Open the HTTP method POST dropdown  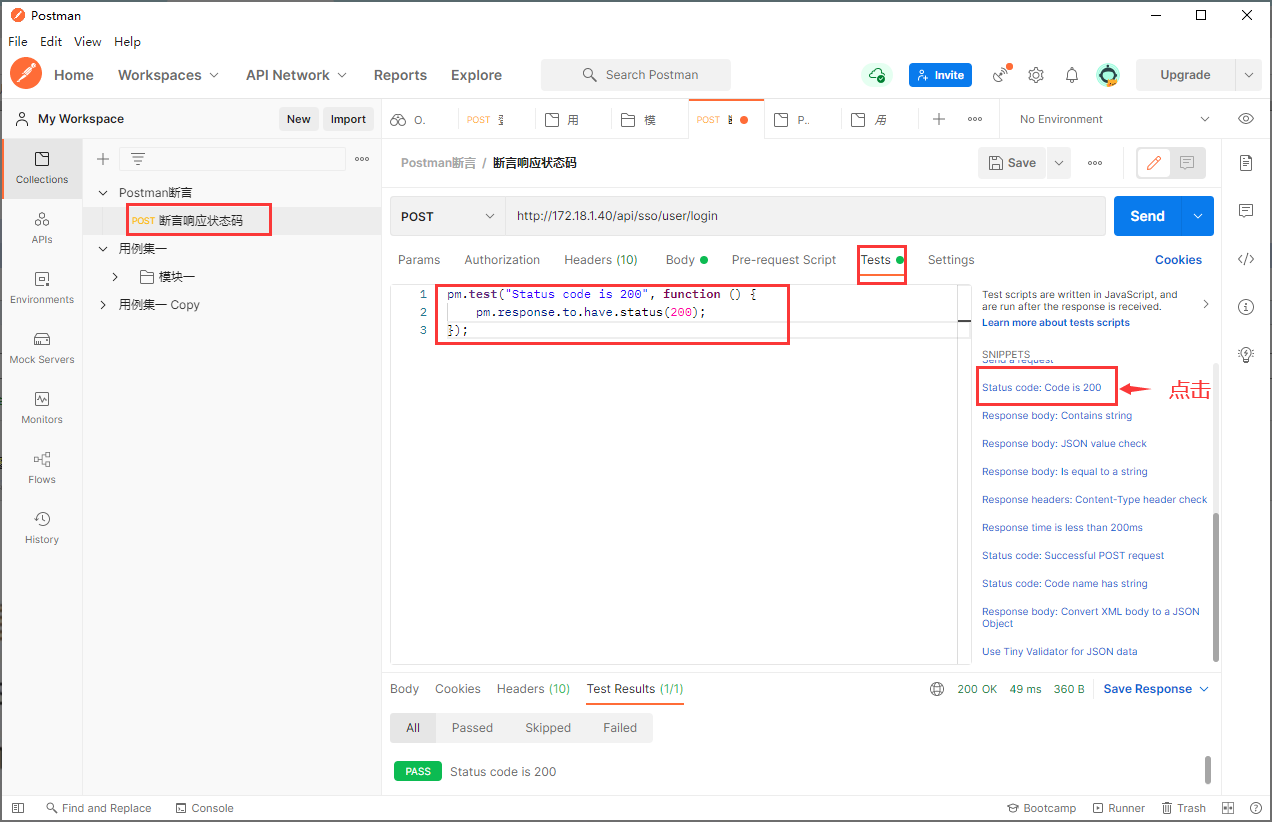coord(448,216)
